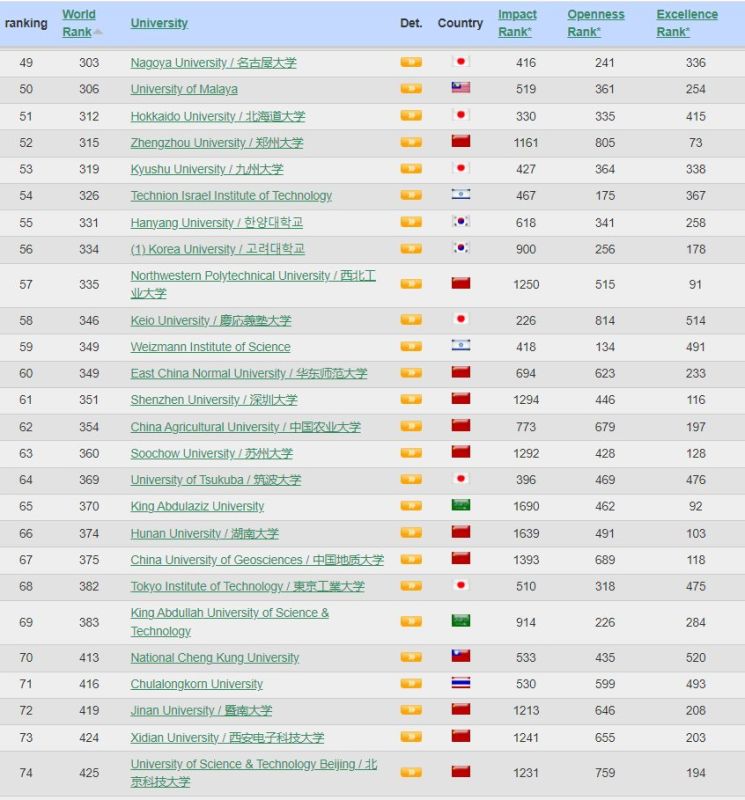Click Saudi flag in King Abdulaziz University row

461,505
